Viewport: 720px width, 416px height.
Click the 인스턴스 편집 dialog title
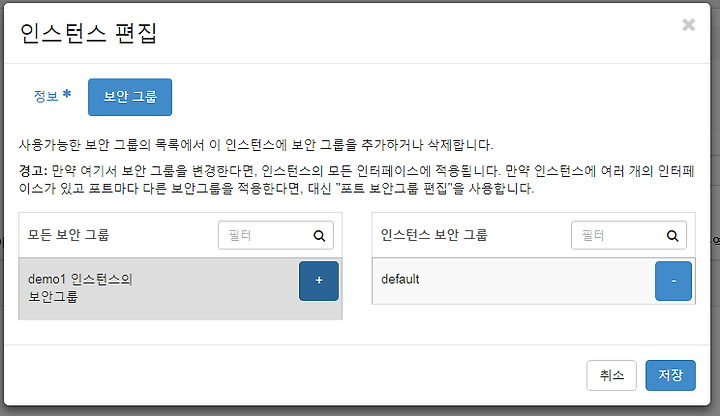[89, 33]
